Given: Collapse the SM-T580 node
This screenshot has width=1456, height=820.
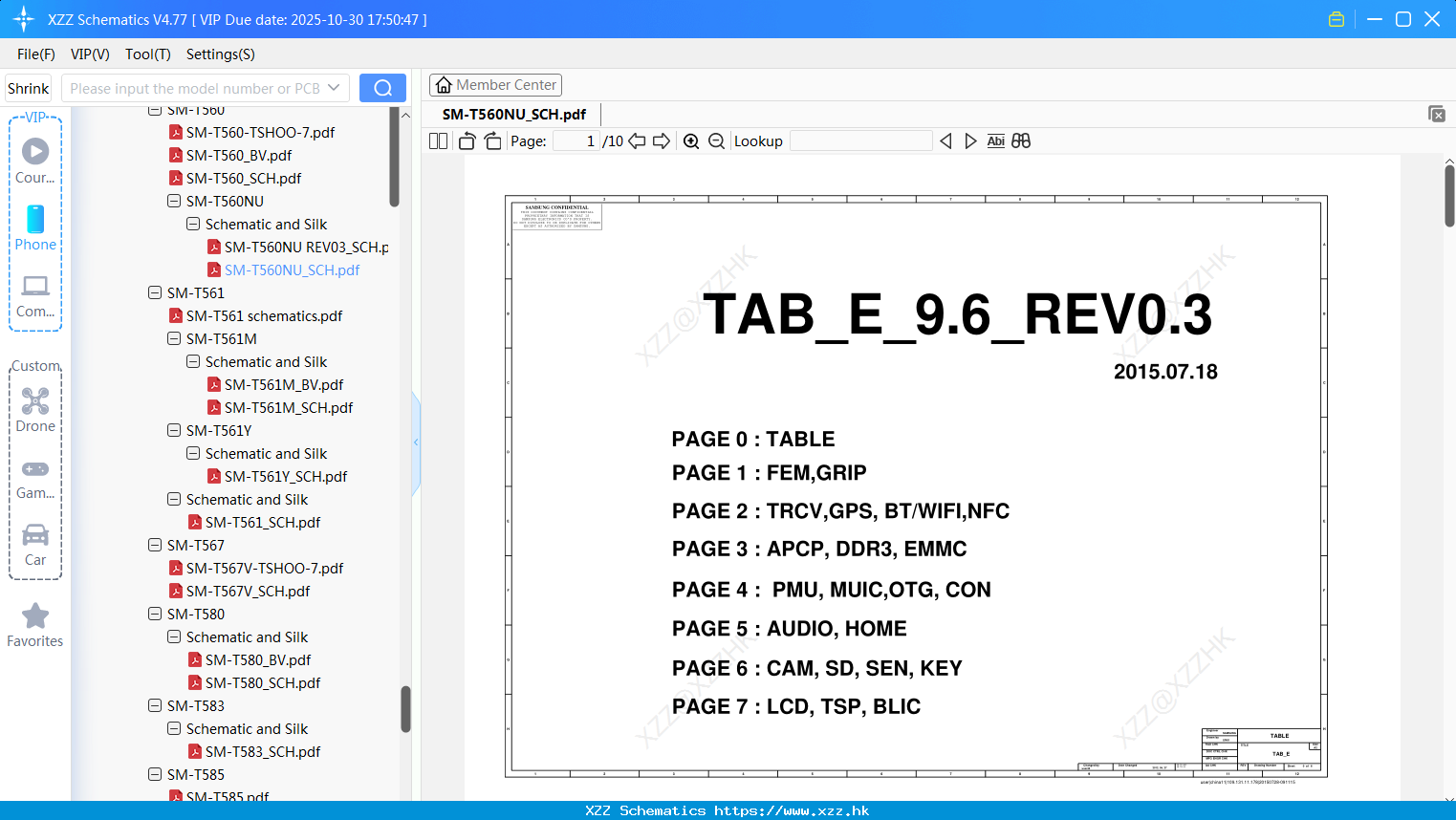Looking at the screenshot, I should tap(155, 614).
